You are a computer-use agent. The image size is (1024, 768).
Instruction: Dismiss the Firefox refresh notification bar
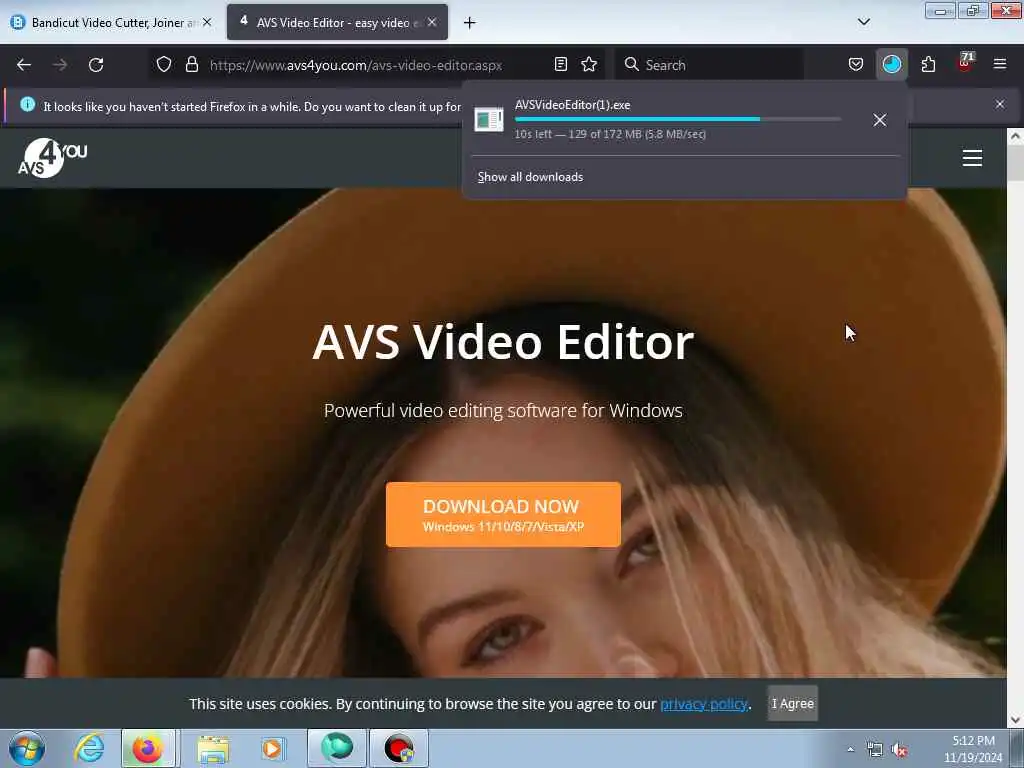coord(1000,104)
